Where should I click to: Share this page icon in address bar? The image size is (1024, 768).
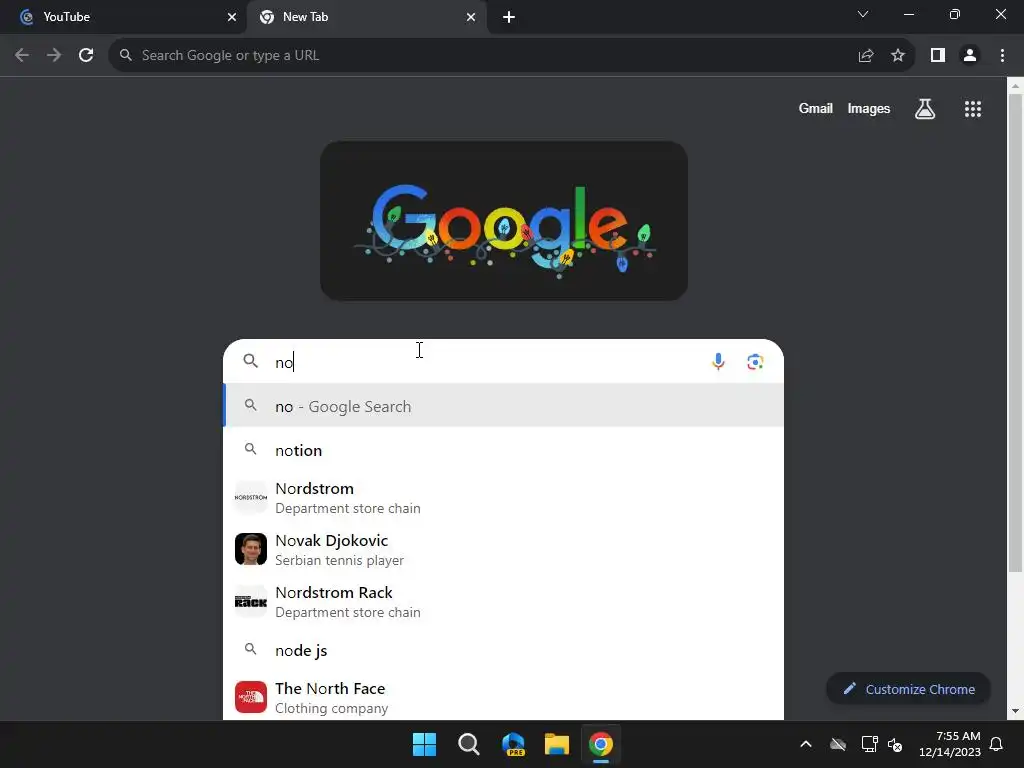pyautogui.click(x=866, y=56)
